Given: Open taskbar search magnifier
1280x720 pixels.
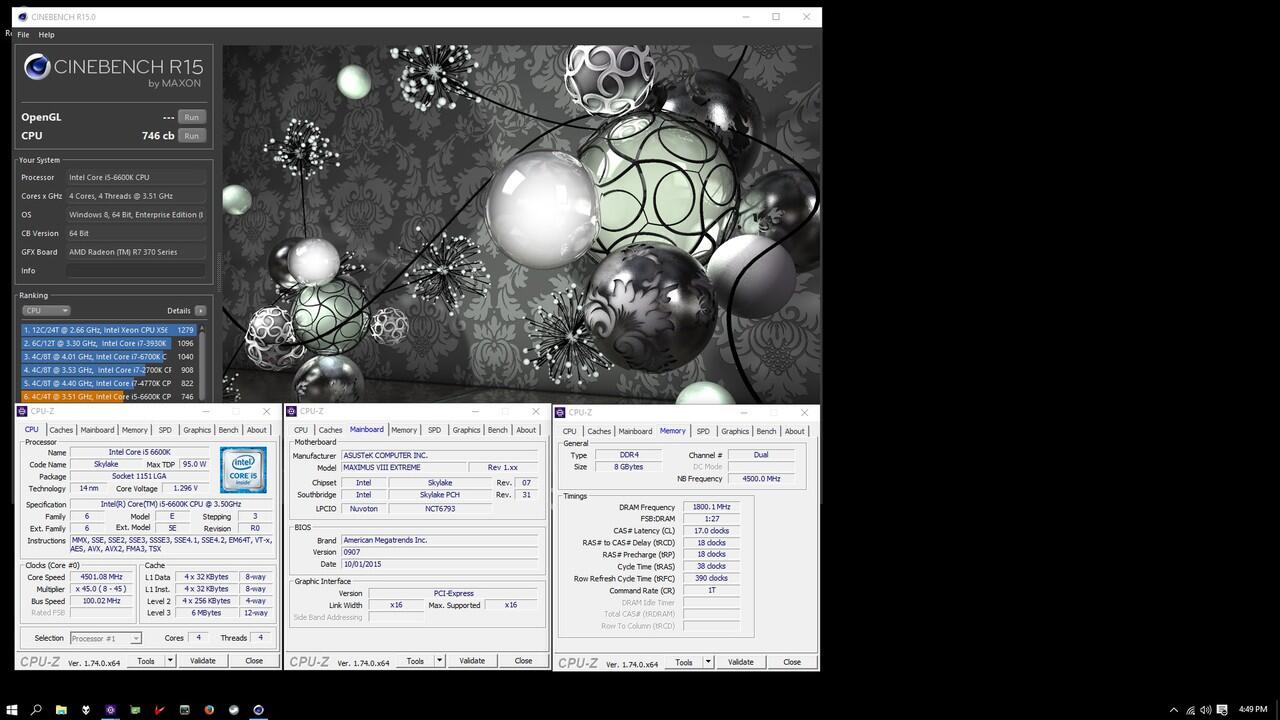Looking at the screenshot, I should [36, 710].
